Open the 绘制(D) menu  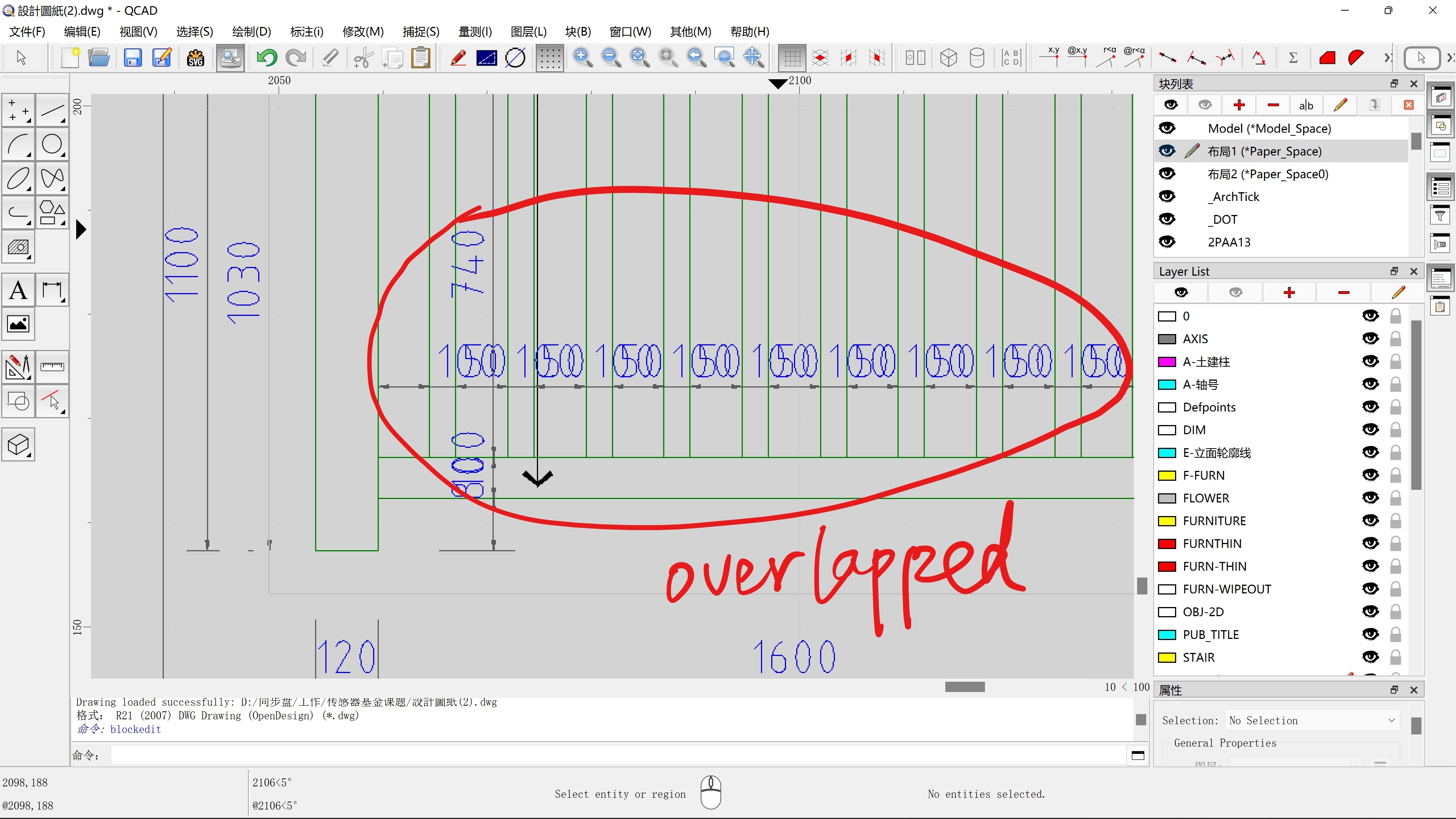[251, 31]
